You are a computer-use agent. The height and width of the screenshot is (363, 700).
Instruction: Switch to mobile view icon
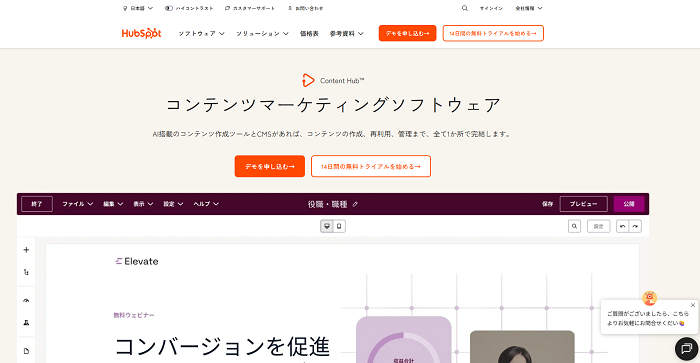(339, 226)
